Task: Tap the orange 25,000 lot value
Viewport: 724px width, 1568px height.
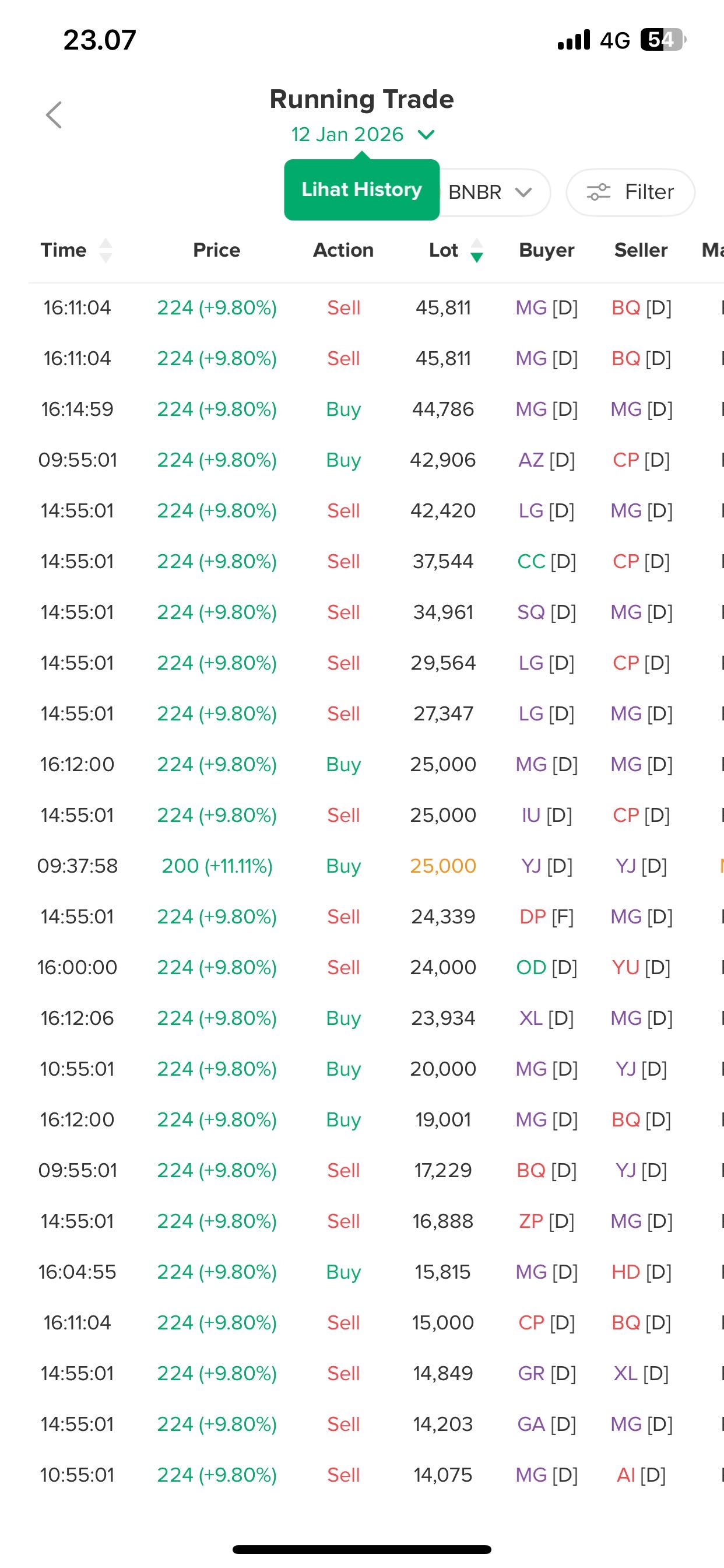Action: pyautogui.click(x=443, y=866)
